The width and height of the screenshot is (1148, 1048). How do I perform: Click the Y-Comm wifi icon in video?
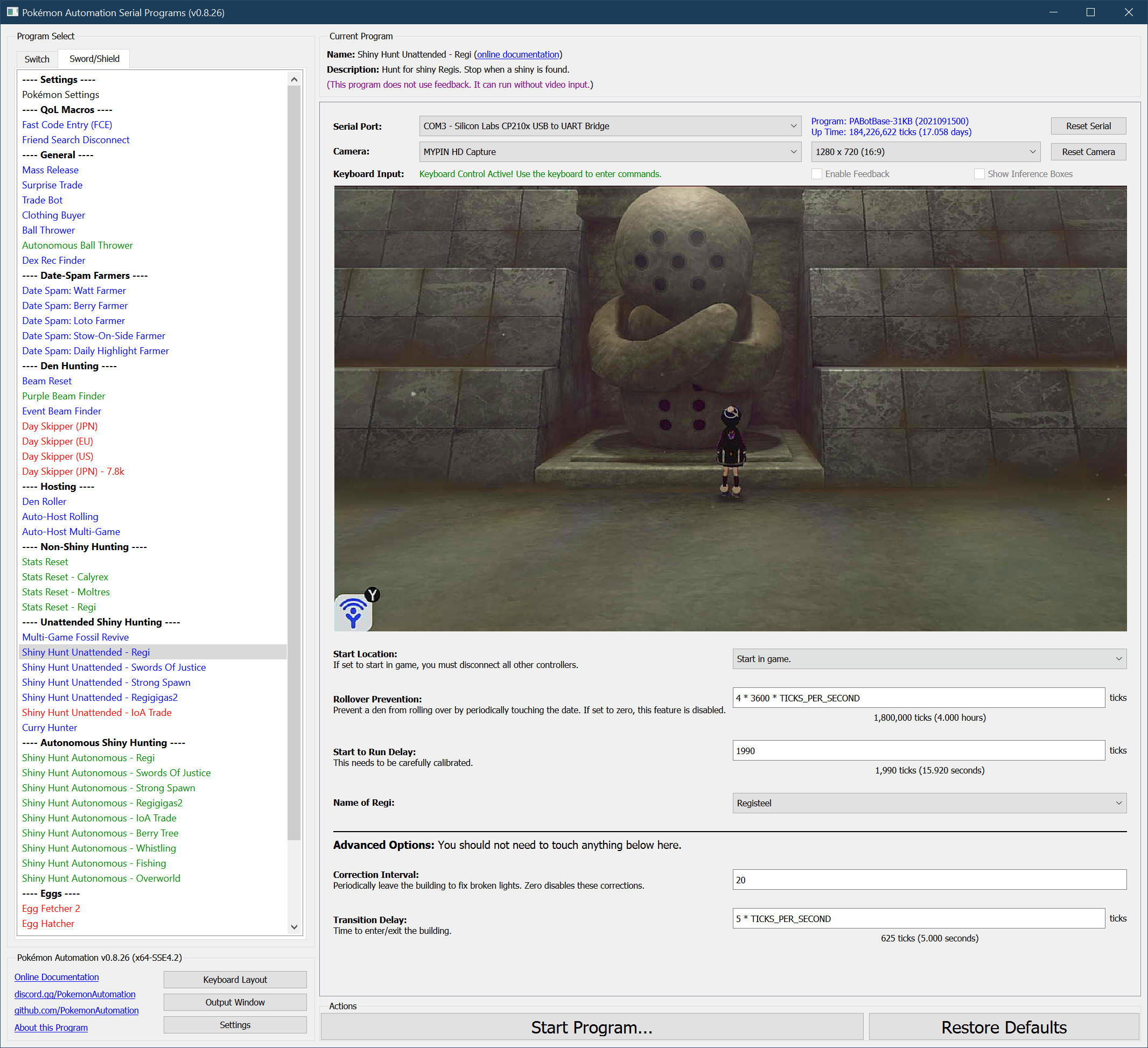click(353, 613)
